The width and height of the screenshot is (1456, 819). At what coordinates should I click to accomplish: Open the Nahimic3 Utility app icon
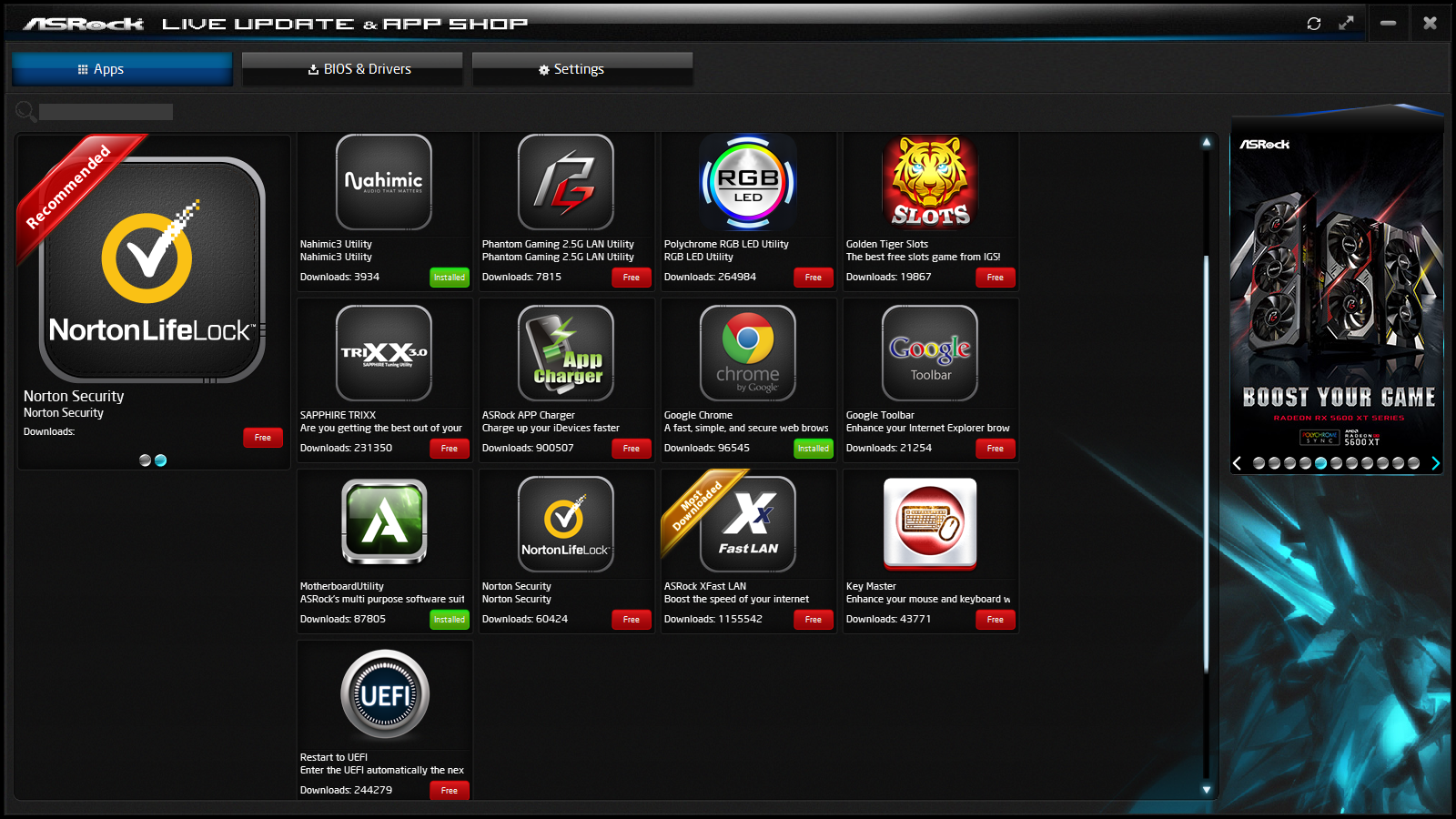(384, 182)
